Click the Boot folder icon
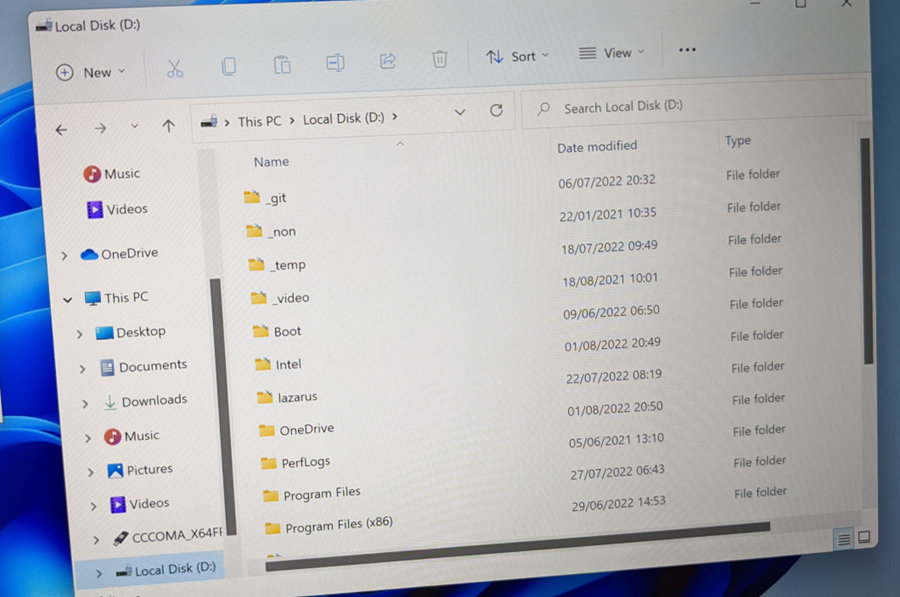This screenshot has width=900, height=597. click(x=261, y=330)
